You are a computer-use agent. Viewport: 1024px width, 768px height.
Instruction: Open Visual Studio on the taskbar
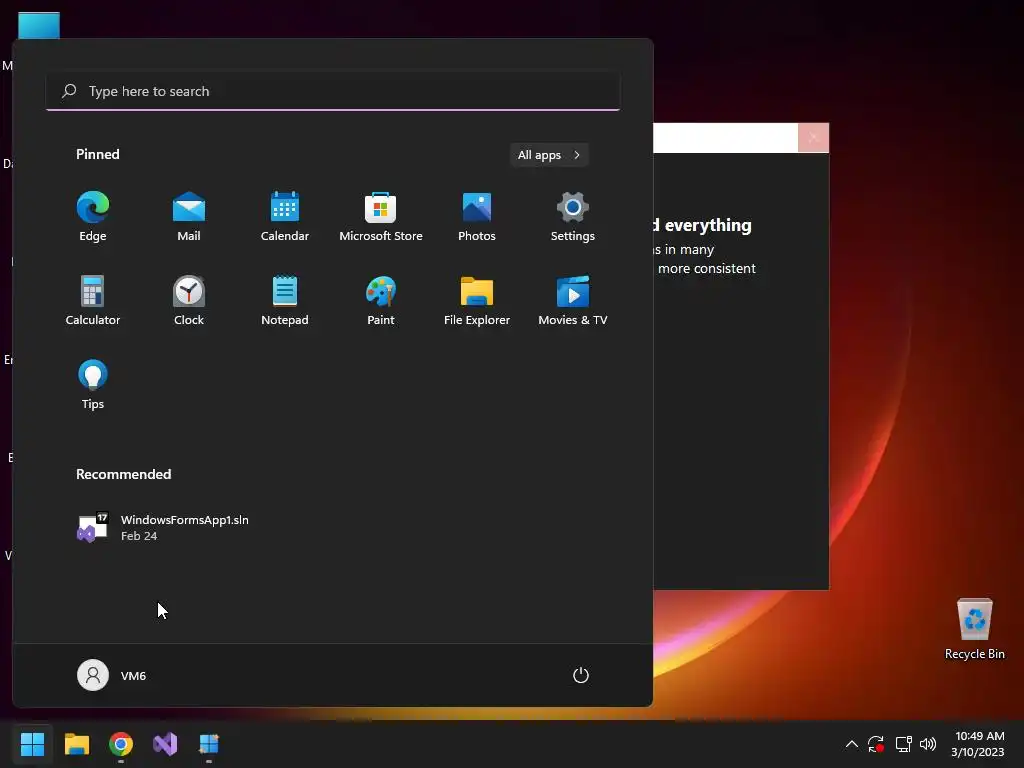click(x=165, y=744)
